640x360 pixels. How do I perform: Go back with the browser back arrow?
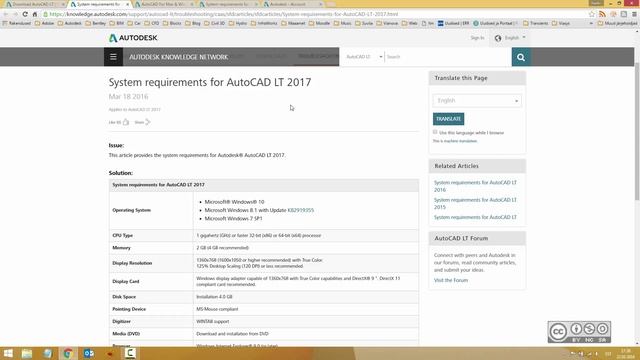6,14
